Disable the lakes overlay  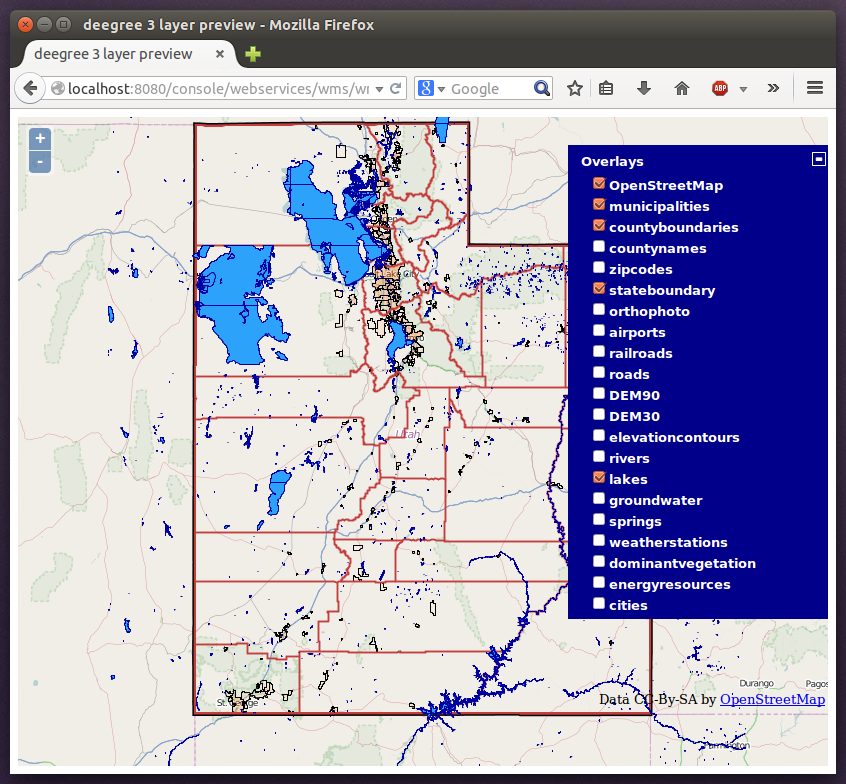pyautogui.click(x=598, y=478)
